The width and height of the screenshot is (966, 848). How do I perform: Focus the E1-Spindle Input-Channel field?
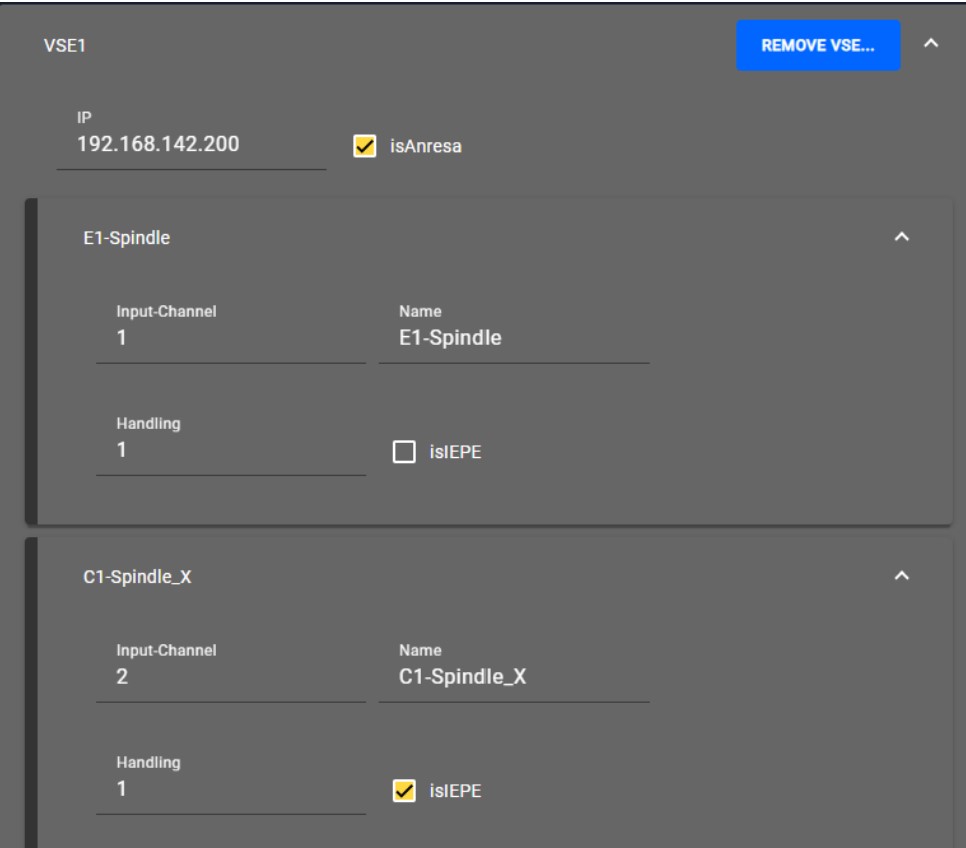[230, 339]
